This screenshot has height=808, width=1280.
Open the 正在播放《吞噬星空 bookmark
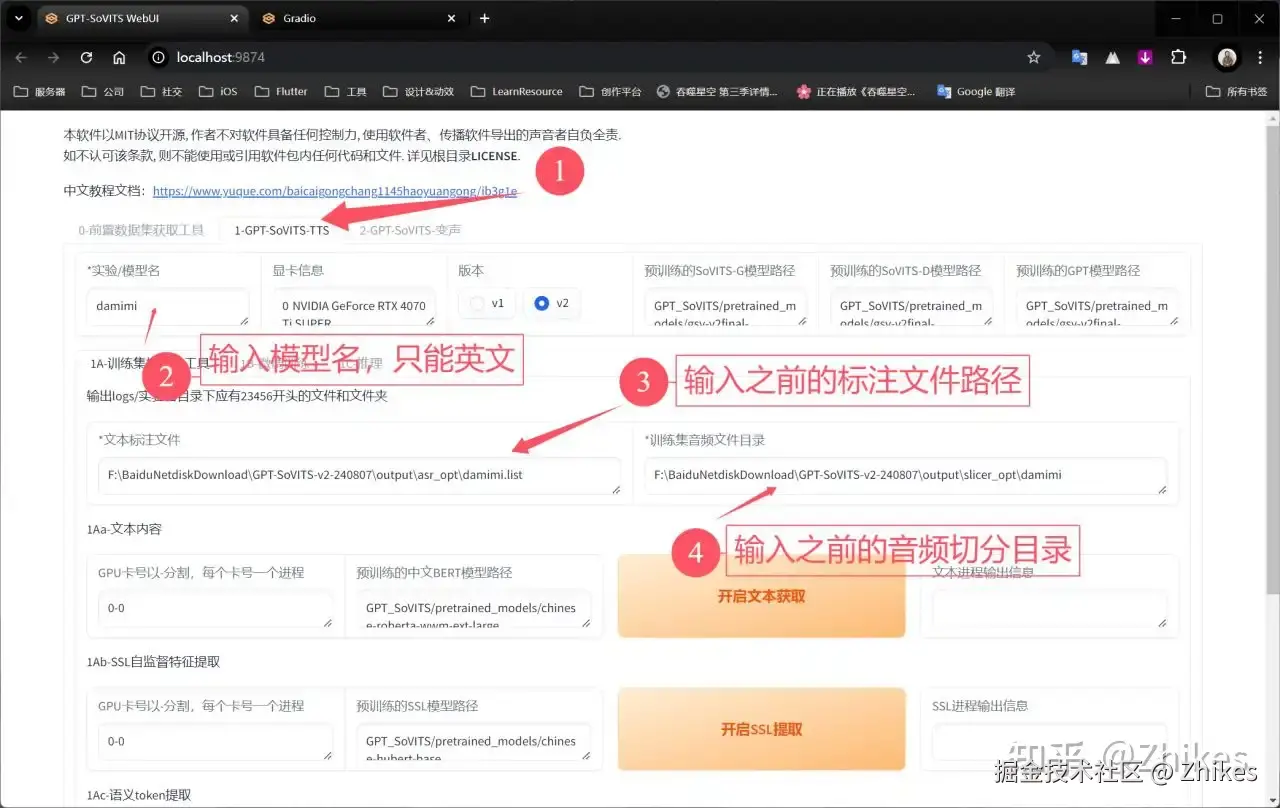click(856, 91)
